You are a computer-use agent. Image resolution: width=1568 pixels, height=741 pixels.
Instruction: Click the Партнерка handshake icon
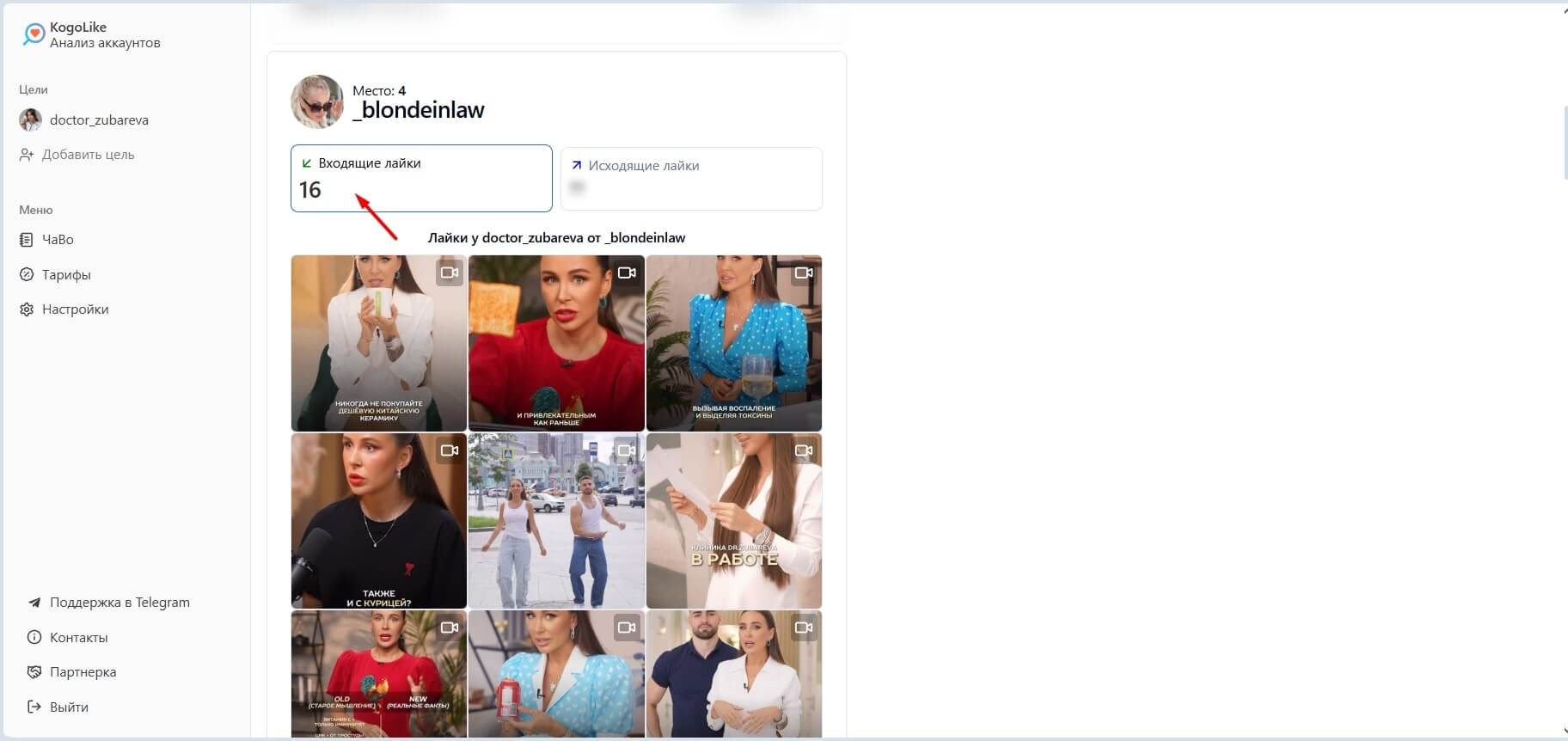(x=34, y=672)
